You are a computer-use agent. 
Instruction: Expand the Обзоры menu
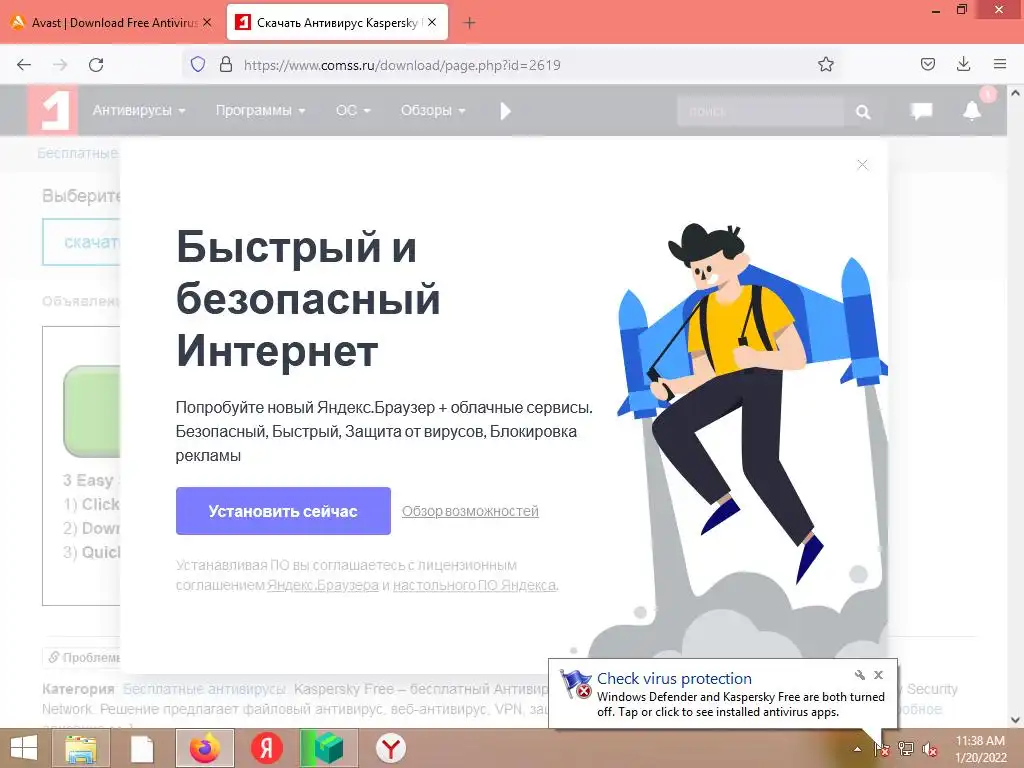433,110
